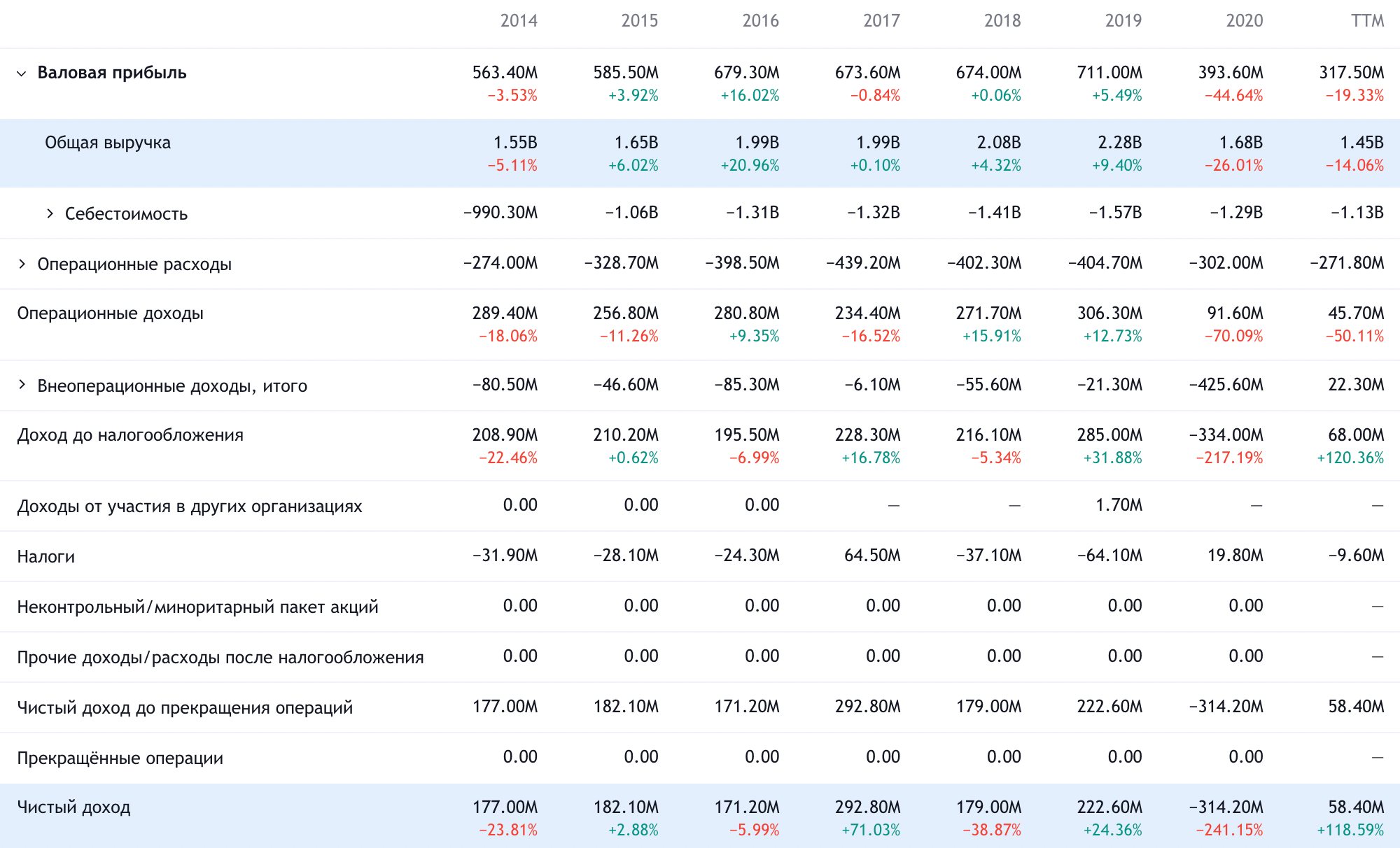The width and height of the screenshot is (1400, 848).
Task: Click cost value −990.30M
Action: [x=500, y=213]
